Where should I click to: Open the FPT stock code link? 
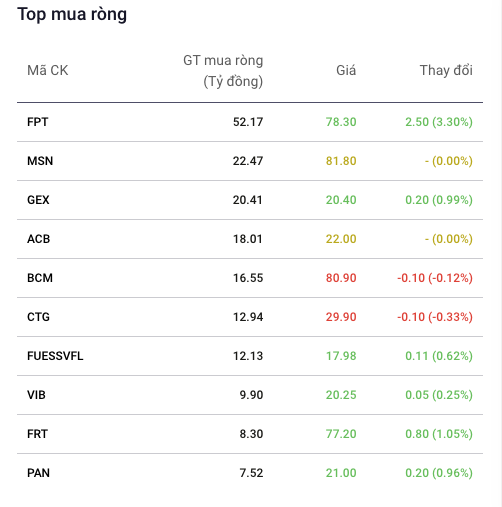pos(37,122)
